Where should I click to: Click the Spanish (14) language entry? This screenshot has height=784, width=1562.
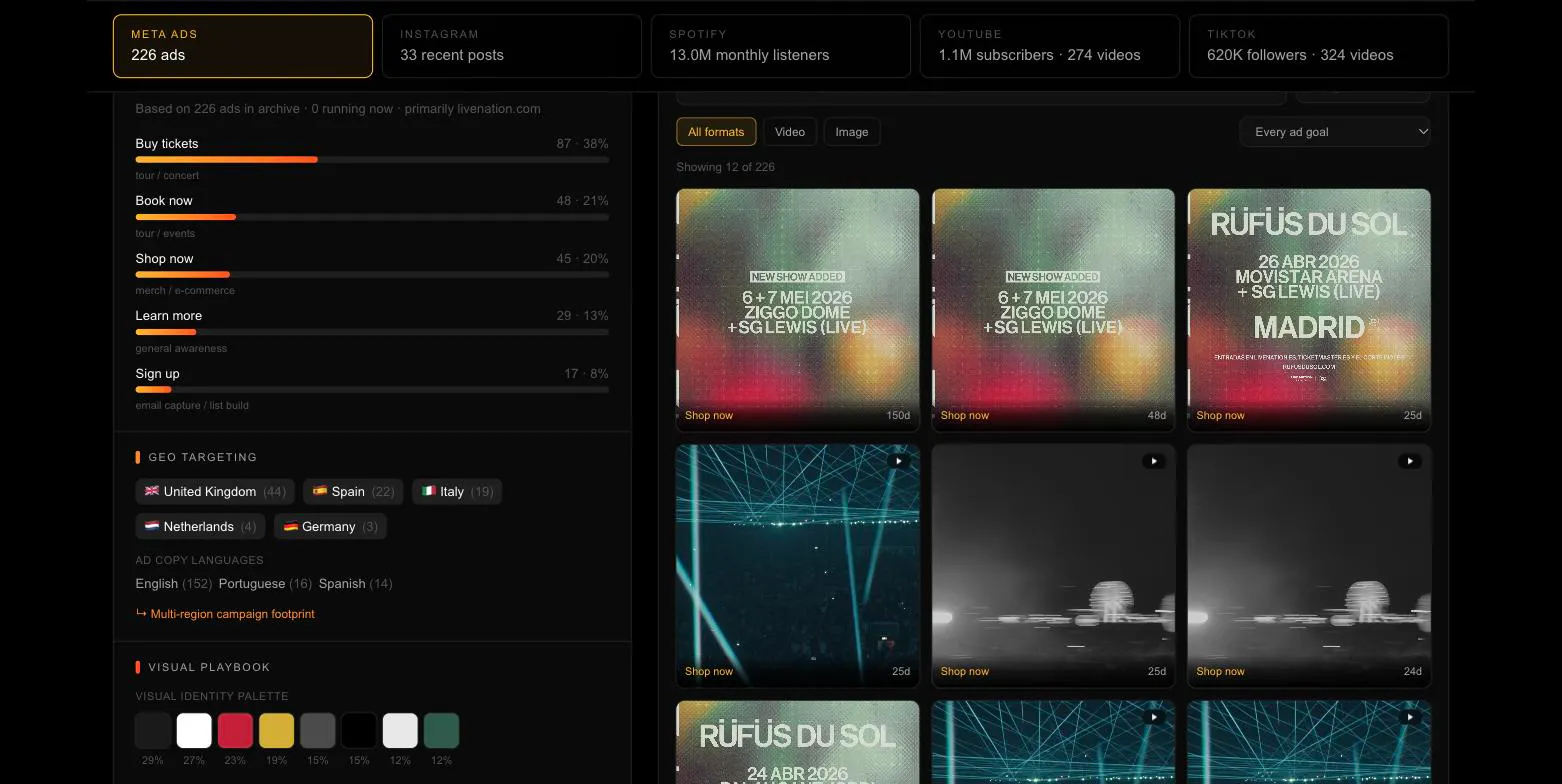click(355, 584)
